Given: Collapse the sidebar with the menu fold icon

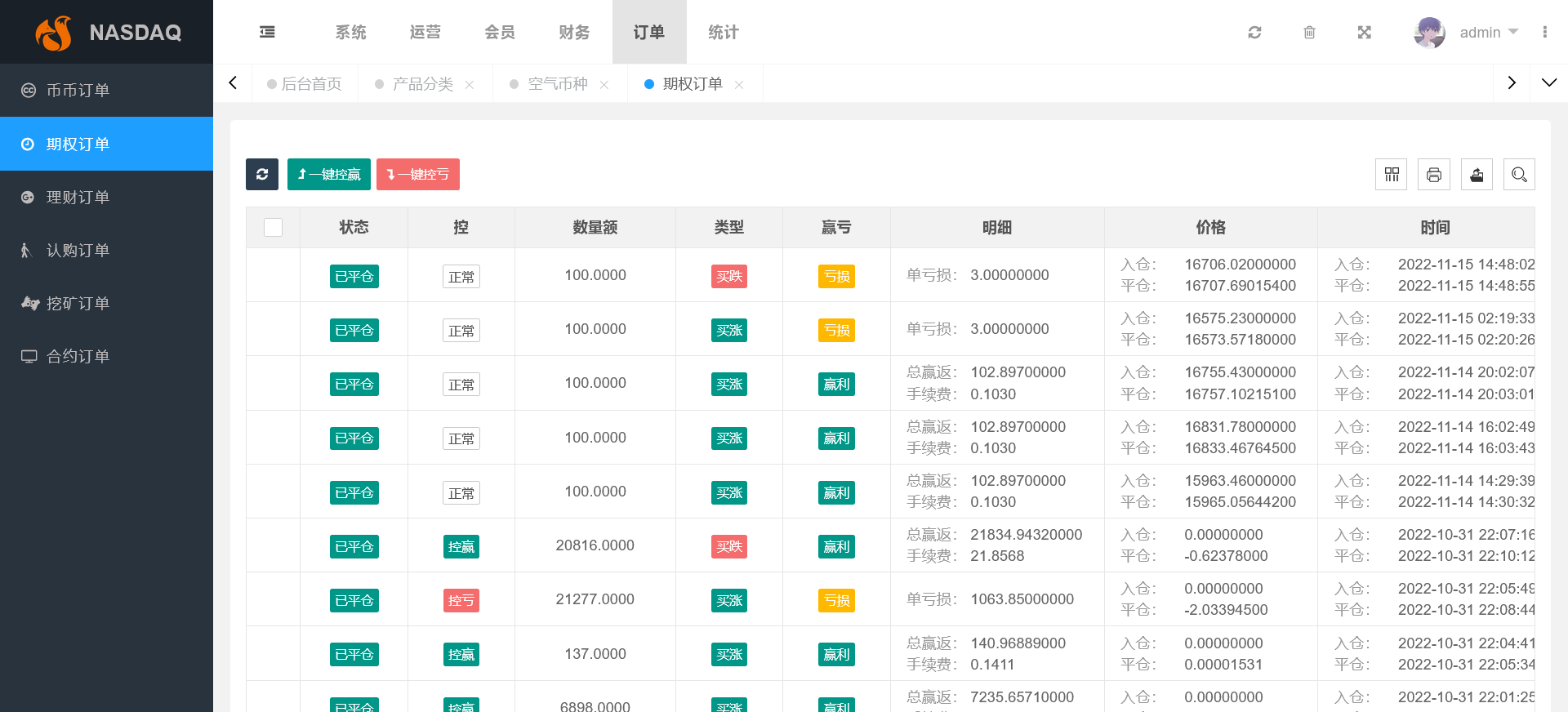Looking at the screenshot, I should [267, 32].
